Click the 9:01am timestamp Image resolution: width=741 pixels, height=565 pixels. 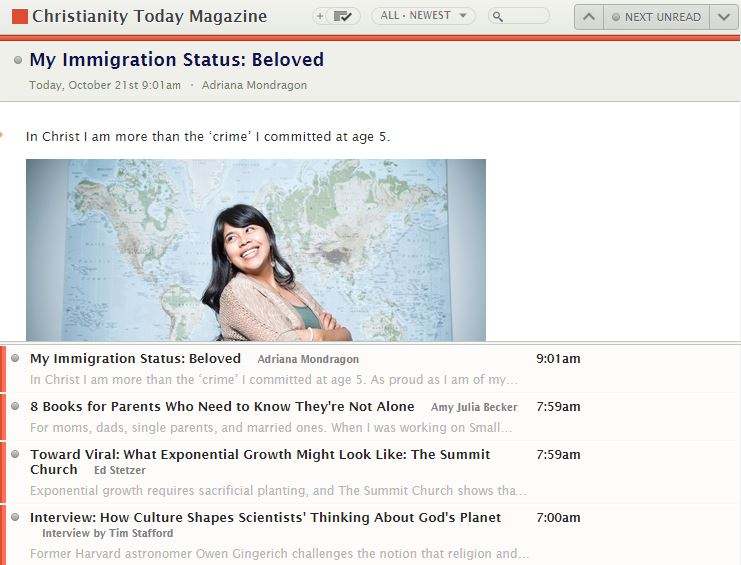[558, 359]
